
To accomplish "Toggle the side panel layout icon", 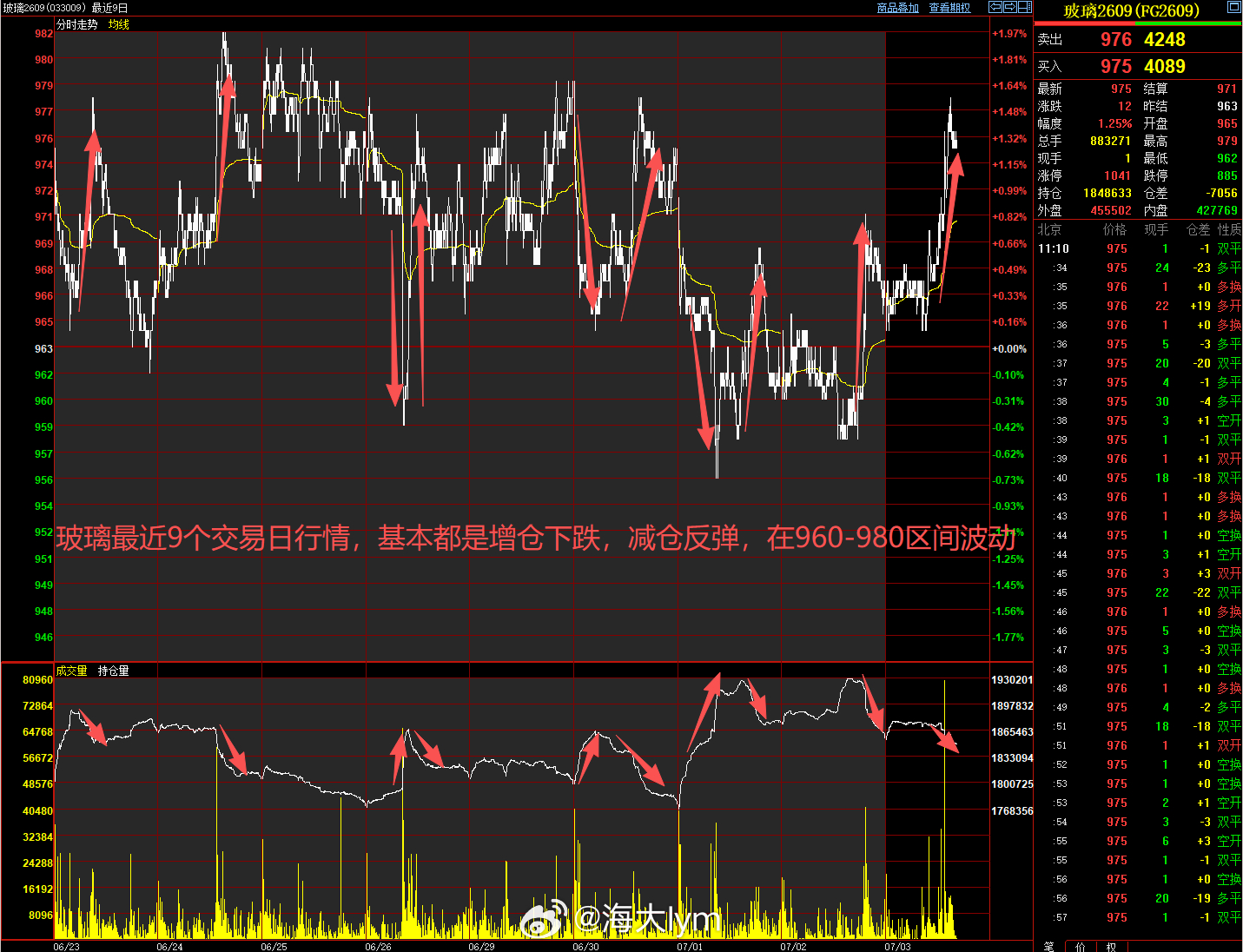I will pyautogui.click(x=1025, y=7).
